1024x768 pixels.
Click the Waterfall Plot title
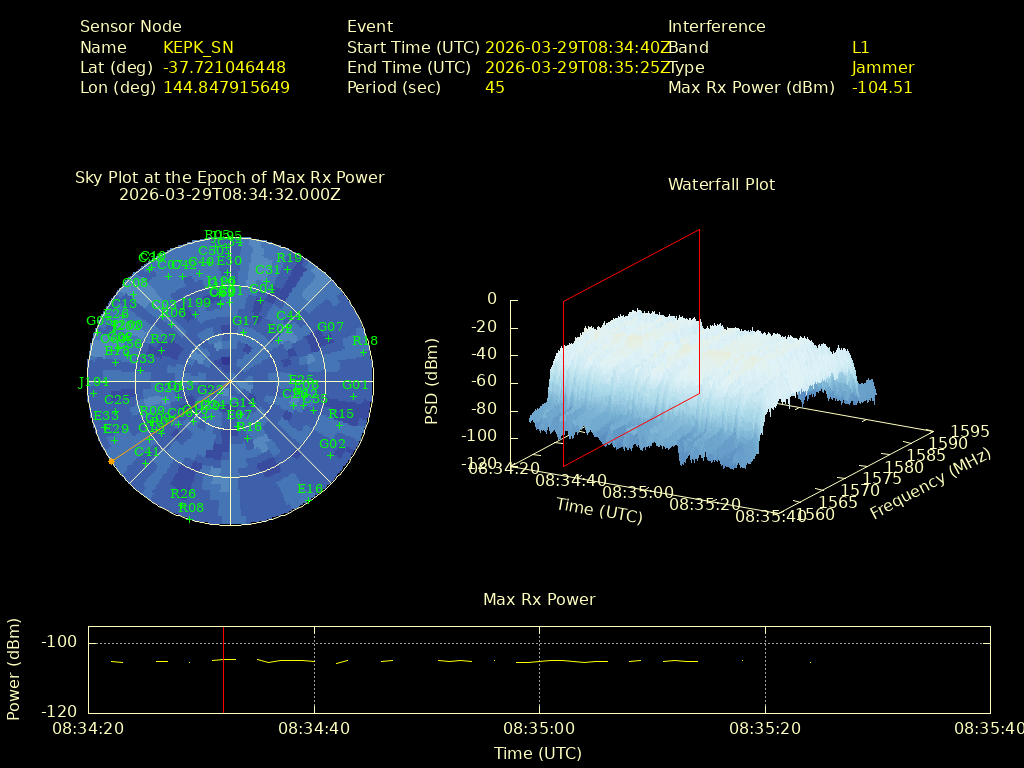click(x=721, y=185)
